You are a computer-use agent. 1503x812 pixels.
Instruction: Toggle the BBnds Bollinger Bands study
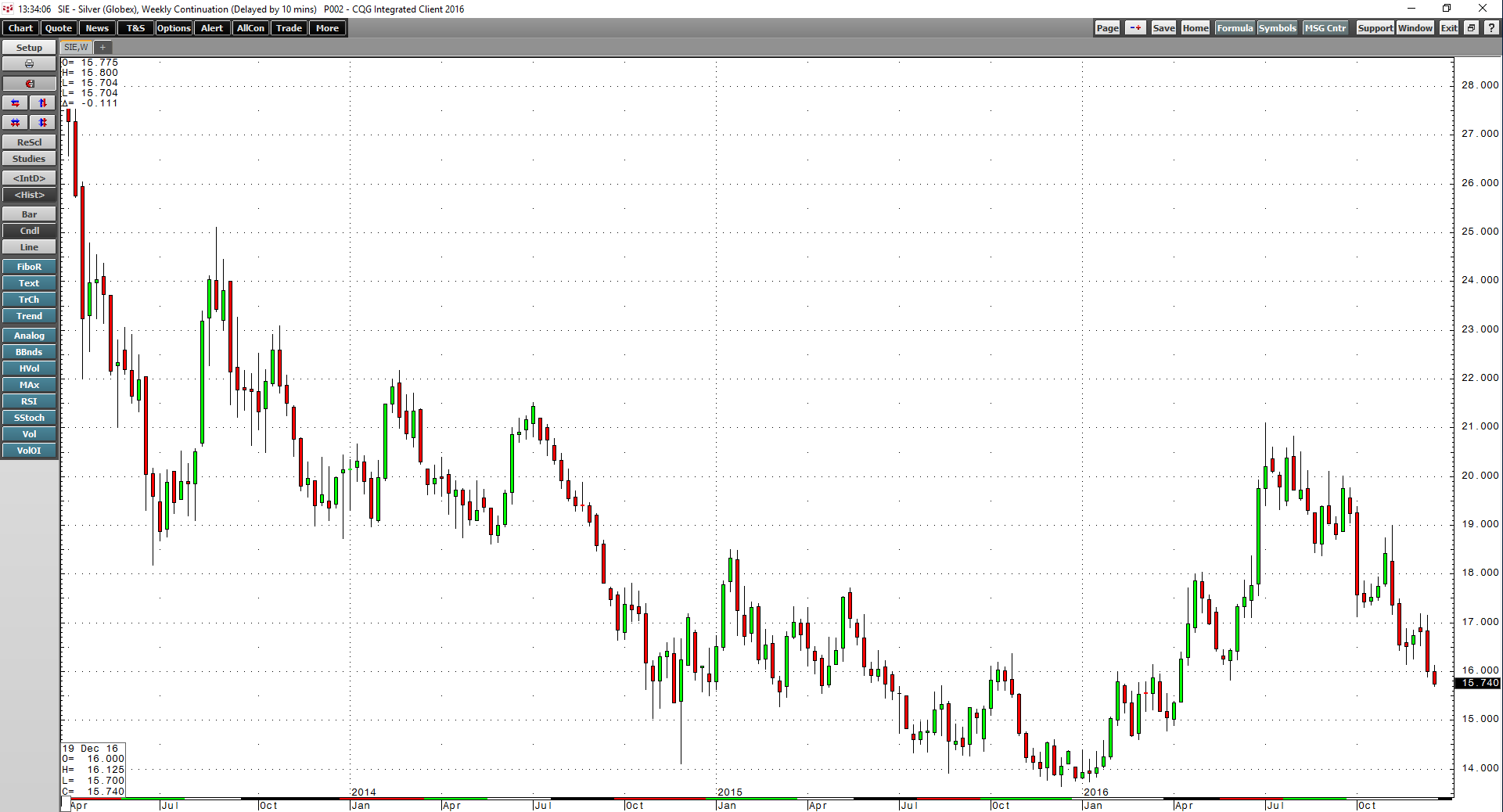tap(29, 352)
